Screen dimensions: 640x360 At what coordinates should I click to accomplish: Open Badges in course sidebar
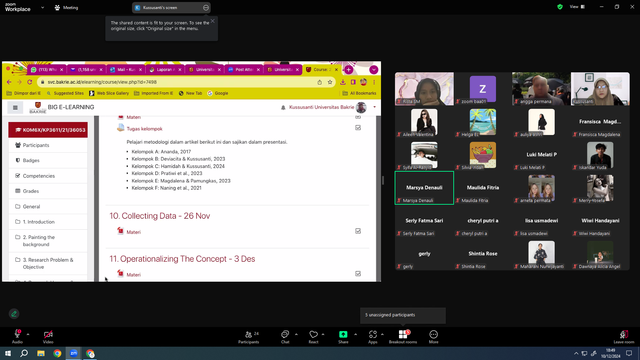tap(48, 160)
